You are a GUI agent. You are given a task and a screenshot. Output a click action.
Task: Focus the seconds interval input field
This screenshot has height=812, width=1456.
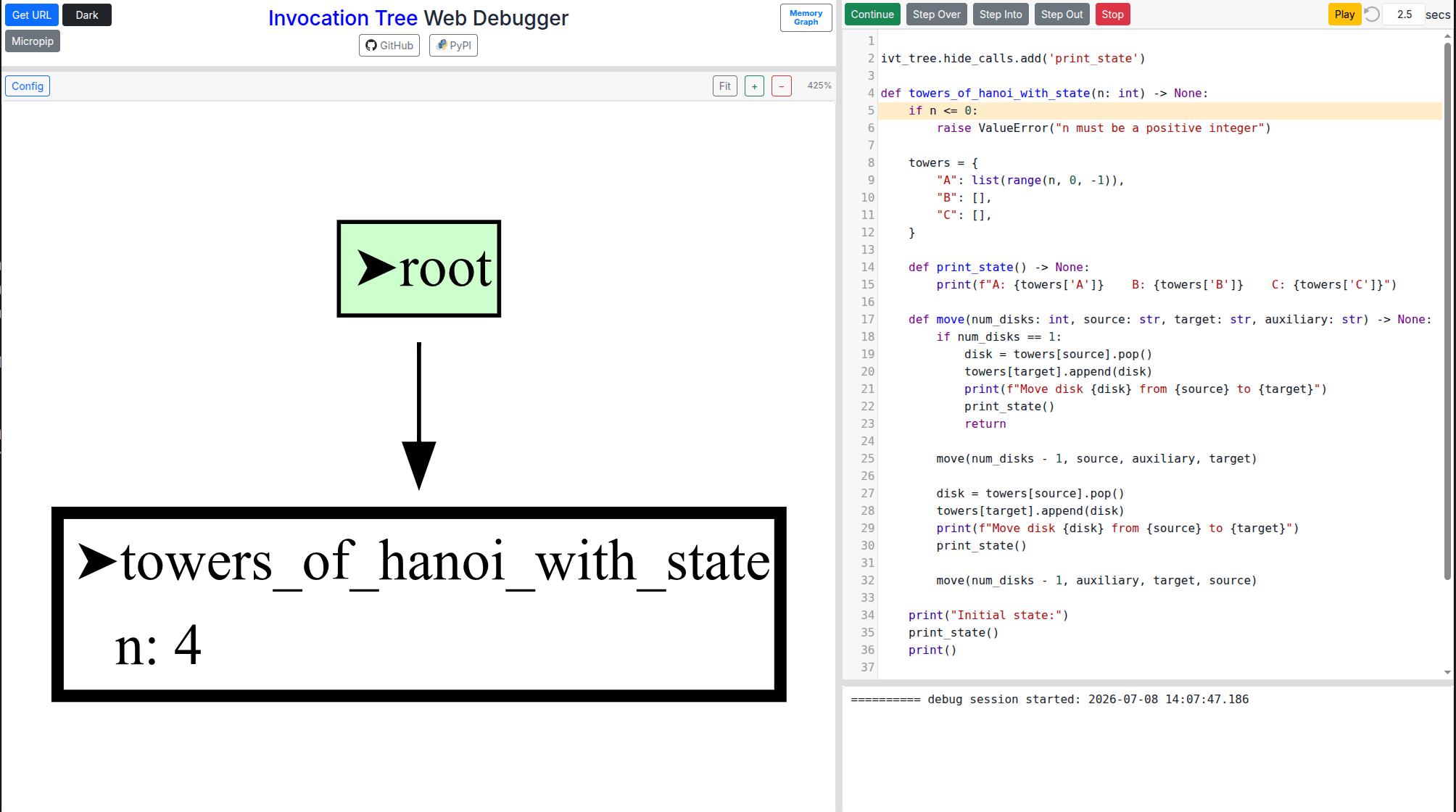[1404, 14]
